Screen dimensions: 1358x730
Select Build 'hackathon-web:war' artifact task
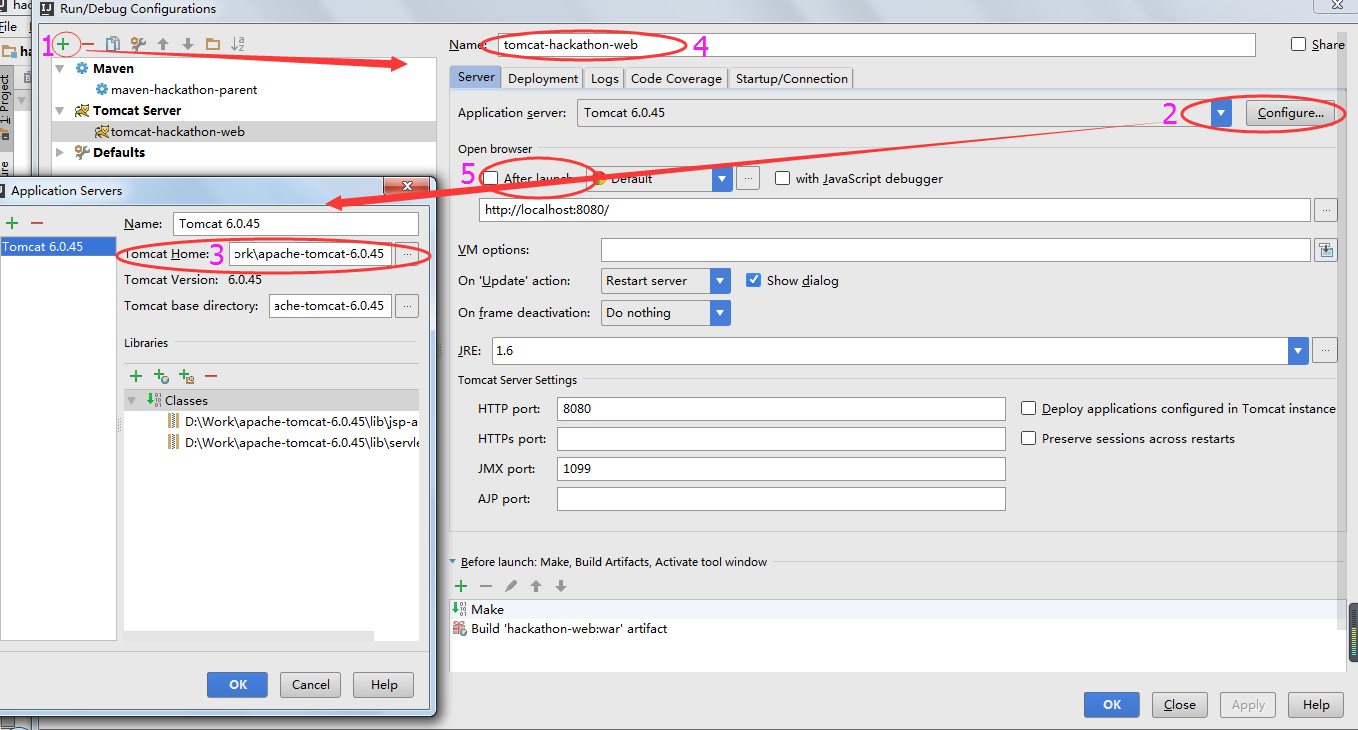pos(569,629)
